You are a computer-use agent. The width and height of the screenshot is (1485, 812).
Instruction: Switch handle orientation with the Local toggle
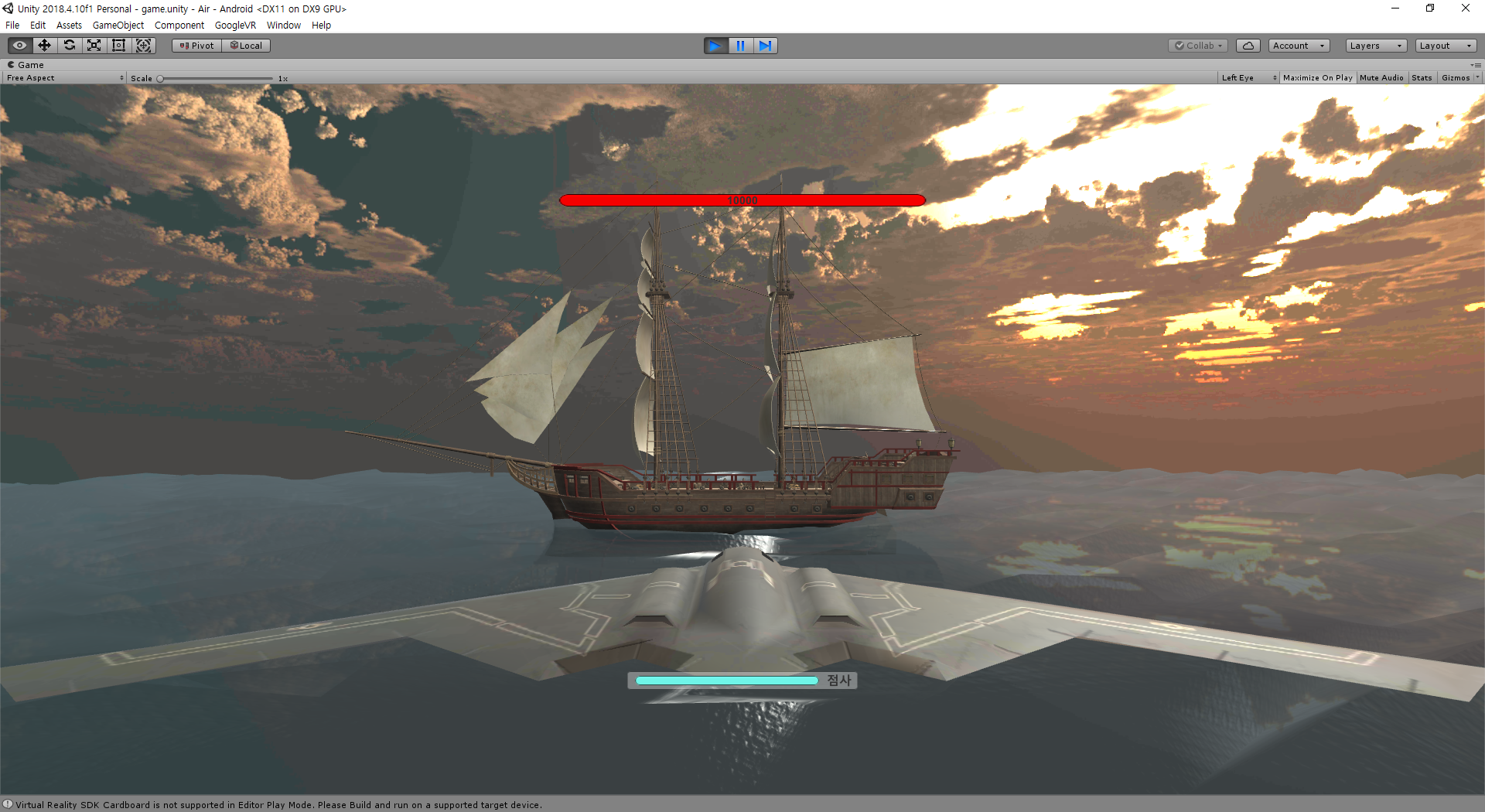[x=245, y=45]
